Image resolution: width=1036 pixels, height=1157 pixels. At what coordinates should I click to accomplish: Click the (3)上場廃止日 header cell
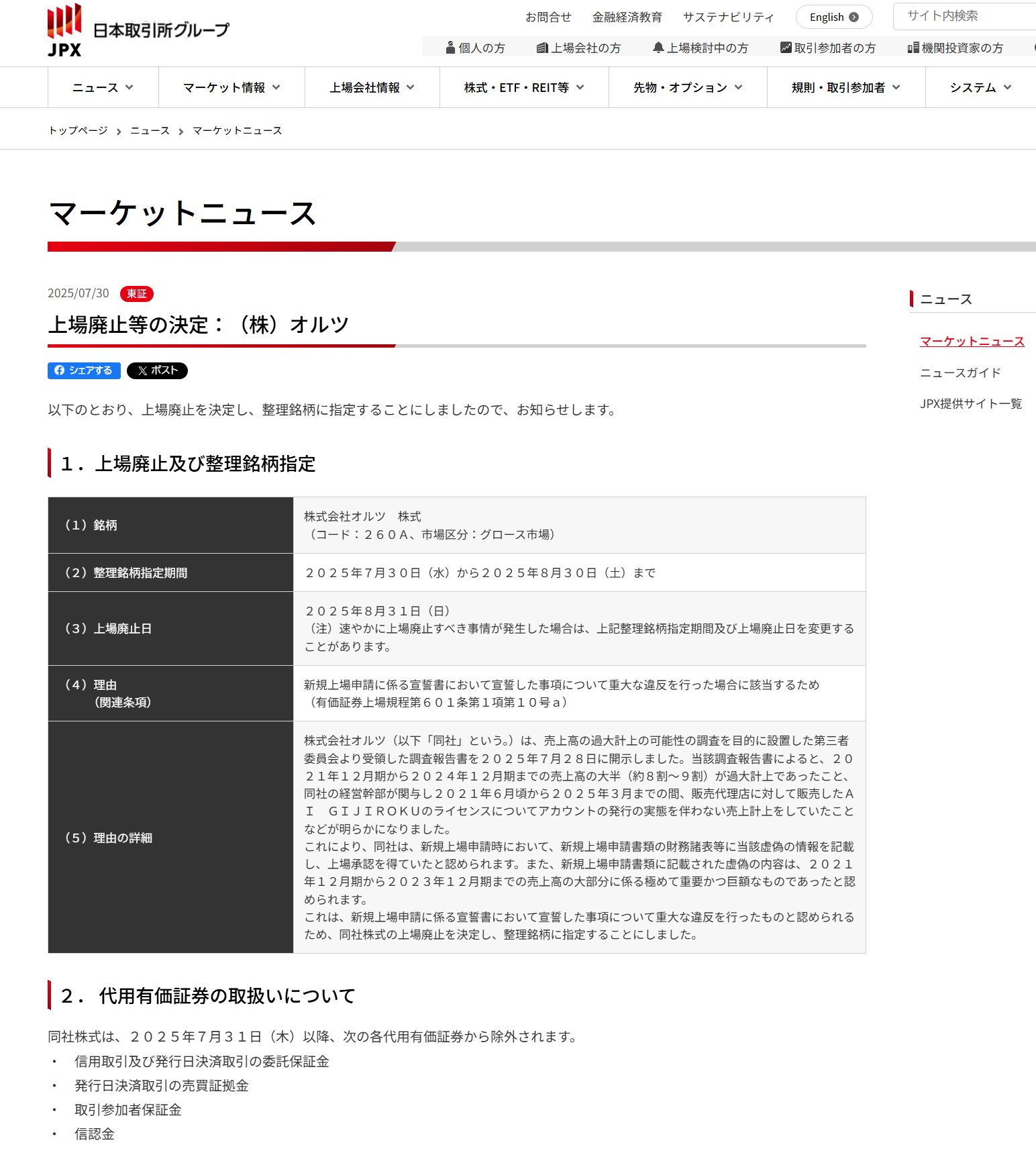(x=170, y=629)
